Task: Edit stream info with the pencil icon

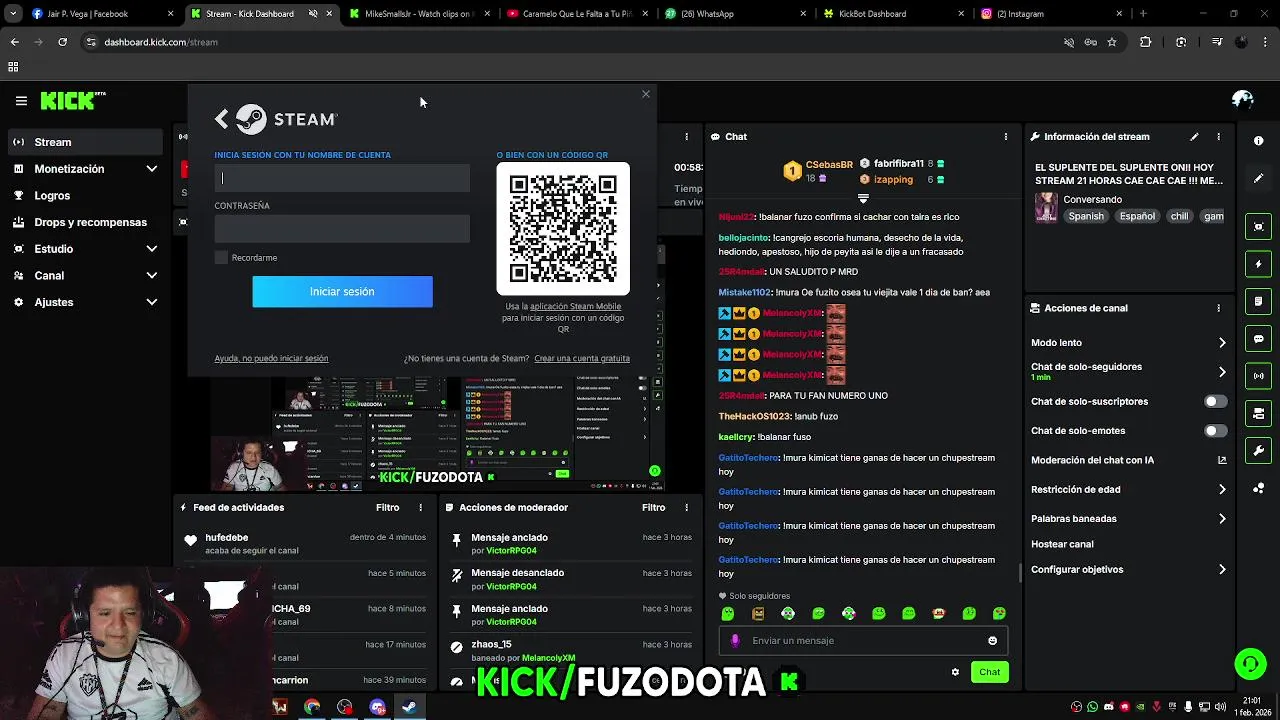Action: pos(1194,137)
